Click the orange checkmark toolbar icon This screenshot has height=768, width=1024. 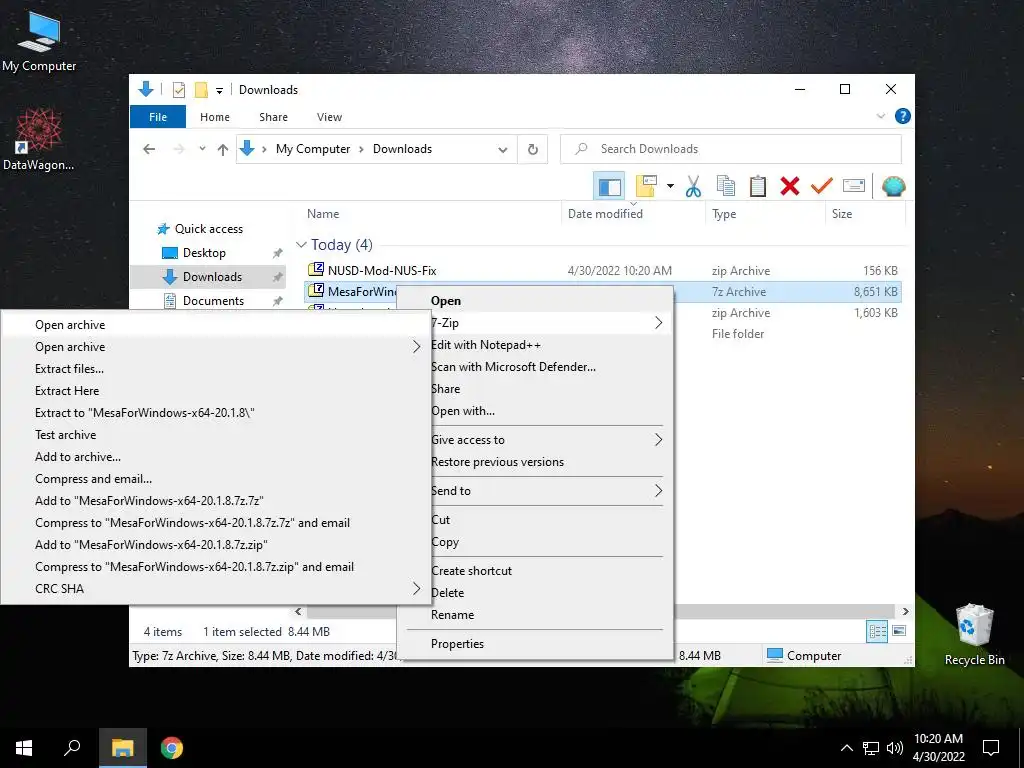822,187
